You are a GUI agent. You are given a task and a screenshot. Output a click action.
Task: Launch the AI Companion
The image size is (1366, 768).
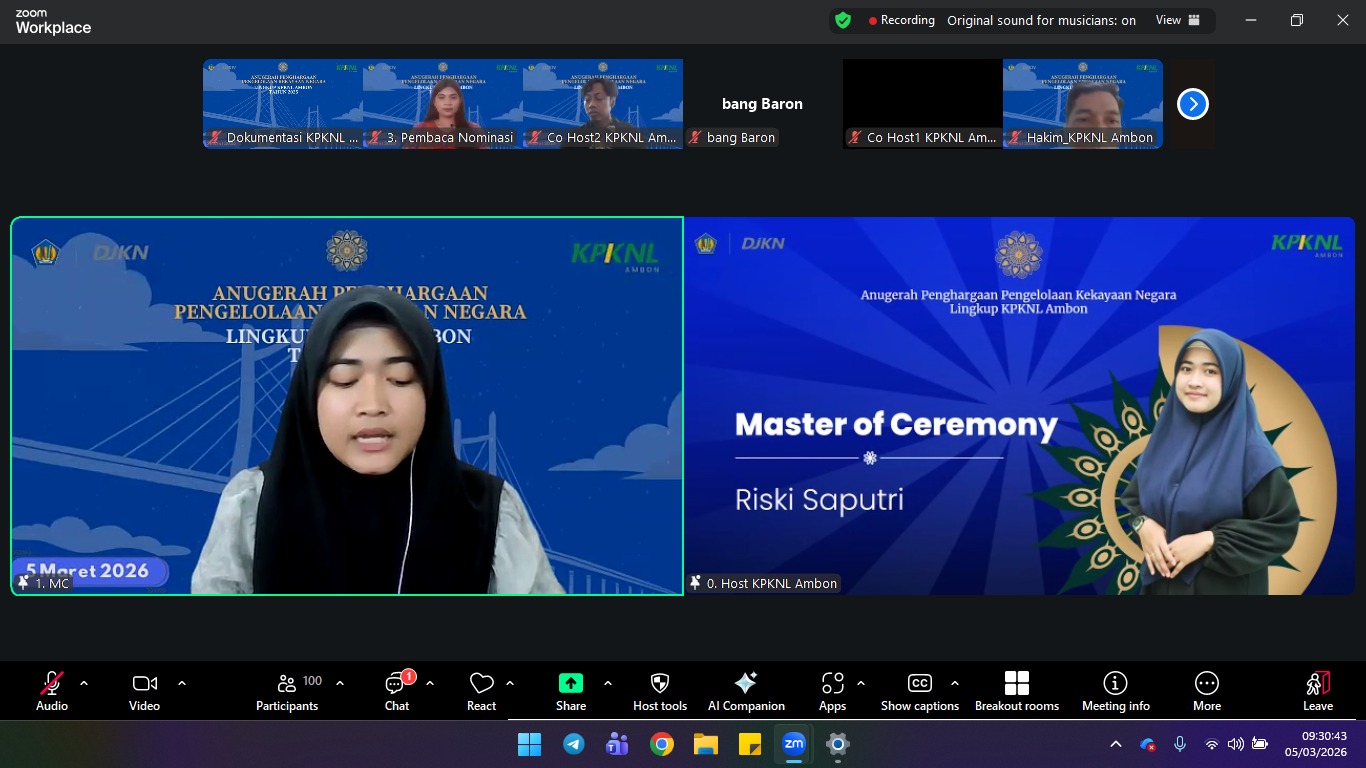click(x=746, y=691)
